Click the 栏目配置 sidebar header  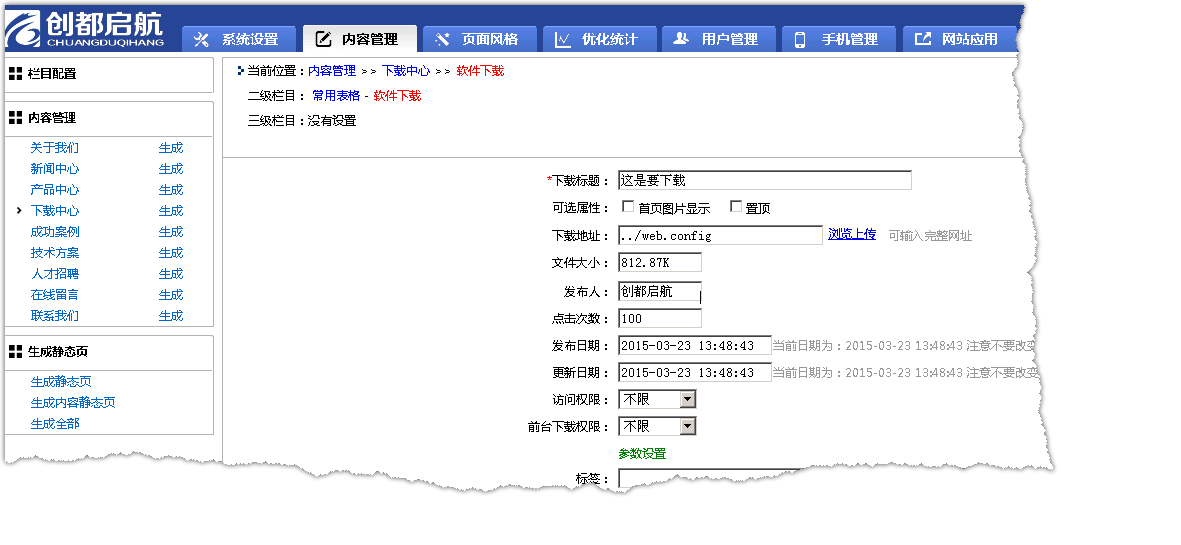pos(109,74)
